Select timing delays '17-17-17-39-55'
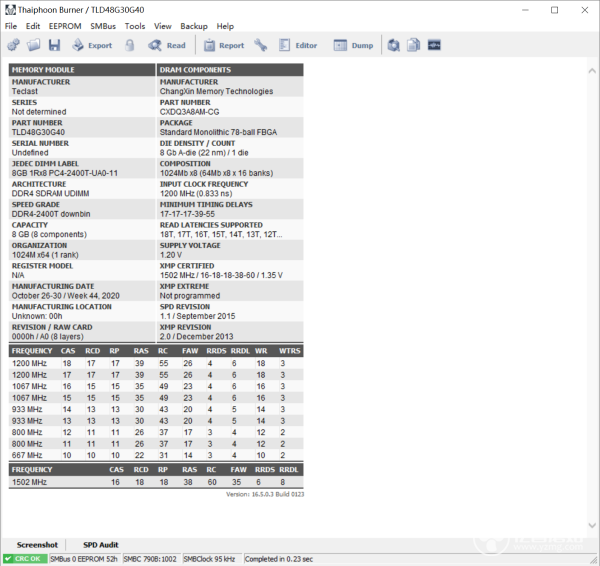Viewport: 600px width, 566px height. click(188, 214)
